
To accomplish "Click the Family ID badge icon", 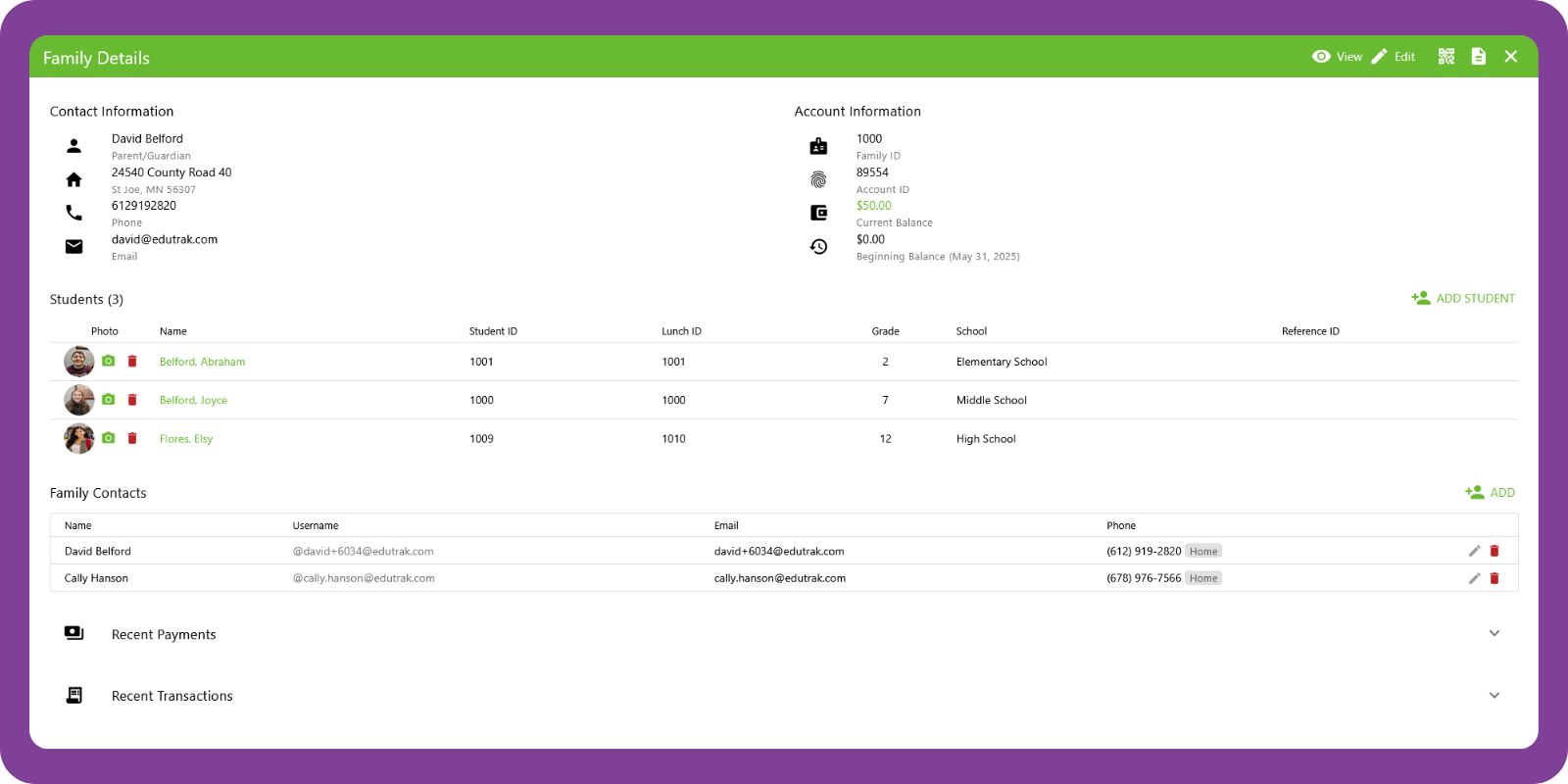I will [818, 146].
